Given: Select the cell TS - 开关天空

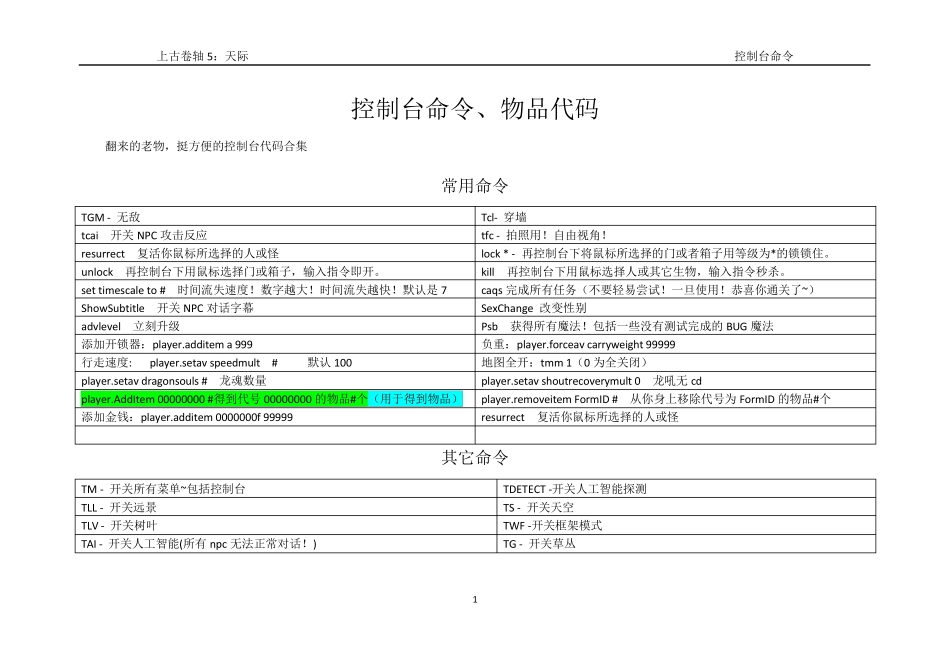Looking at the screenshot, I should click(686, 507).
